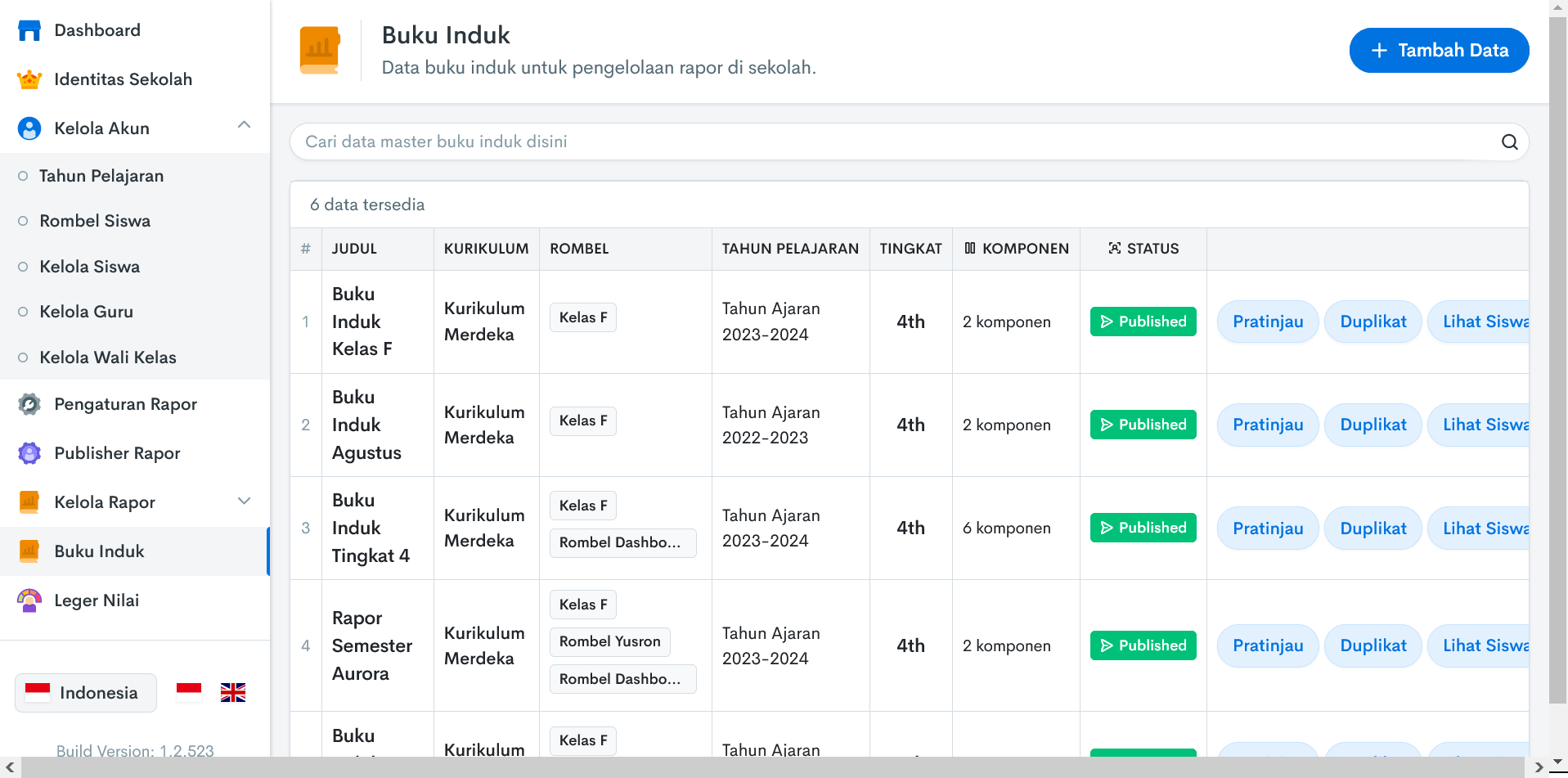This screenshot has height=778, width=1568.
Task: Open the Rombel Siswa menu item
Action: 95,221
